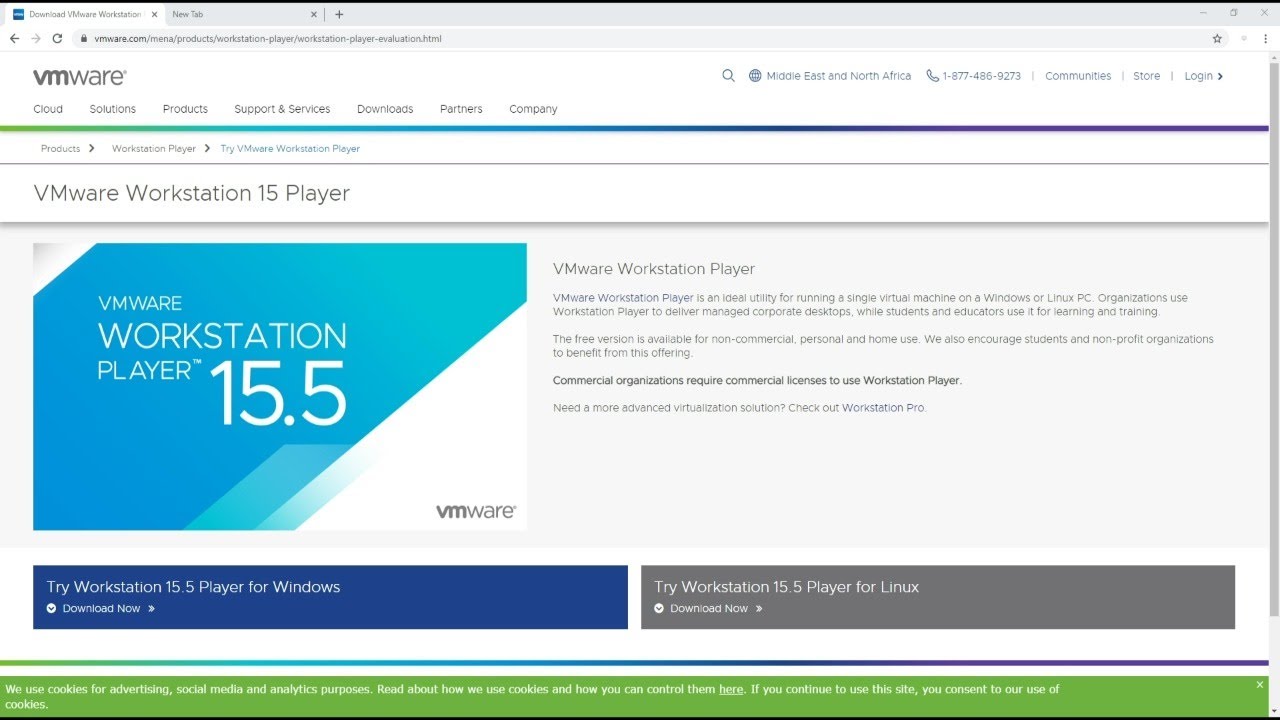Open site search magnifier icon

(728, 76)
